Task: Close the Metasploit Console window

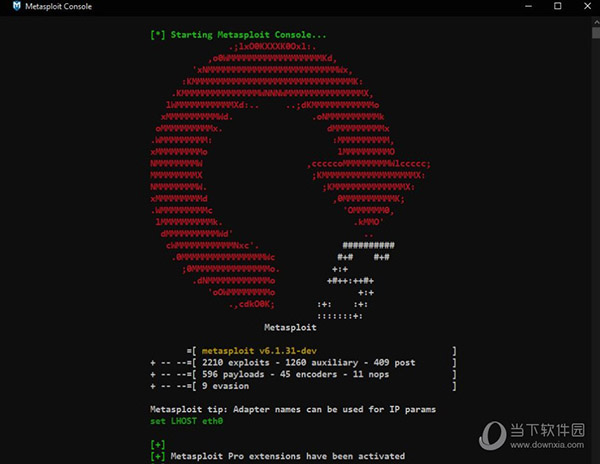Action: [x=582, y=9]
